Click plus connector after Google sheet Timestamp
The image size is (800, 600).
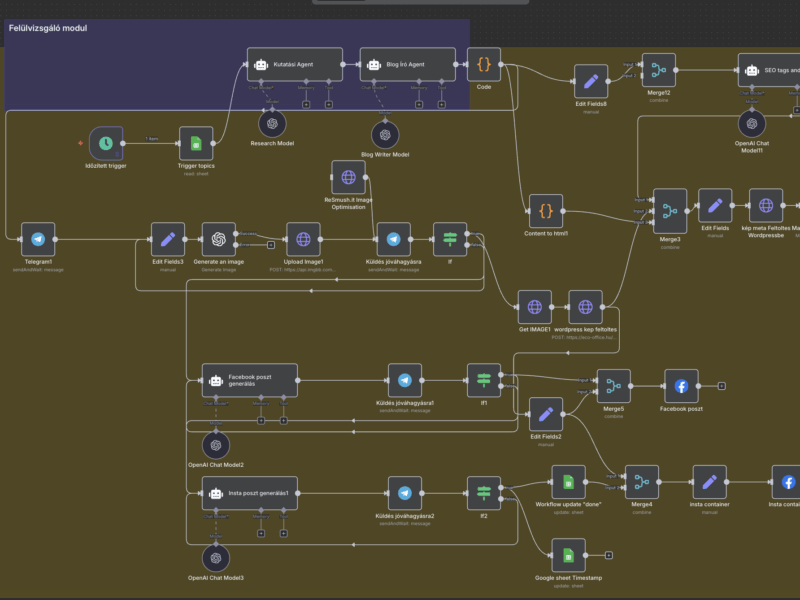tap(609, 555)
